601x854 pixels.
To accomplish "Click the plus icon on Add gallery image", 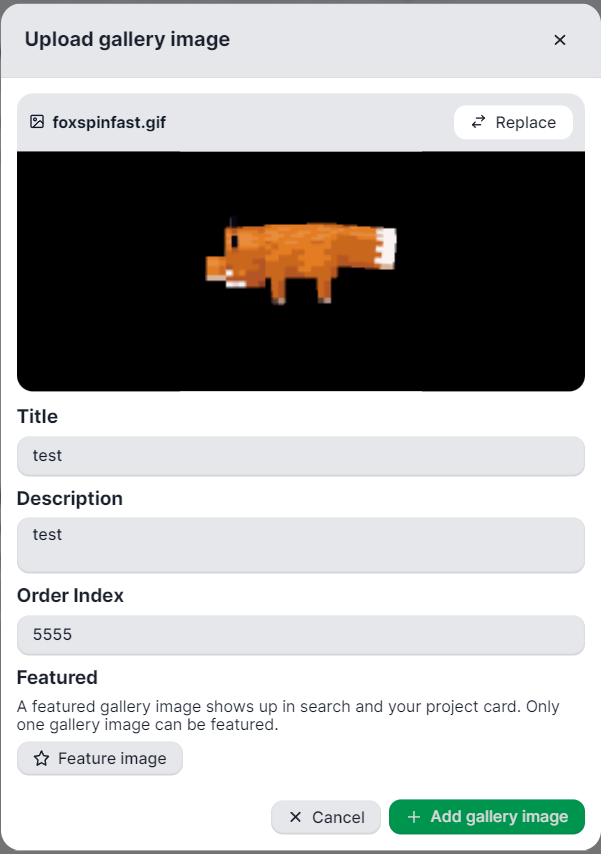I will tap(413, 817).
